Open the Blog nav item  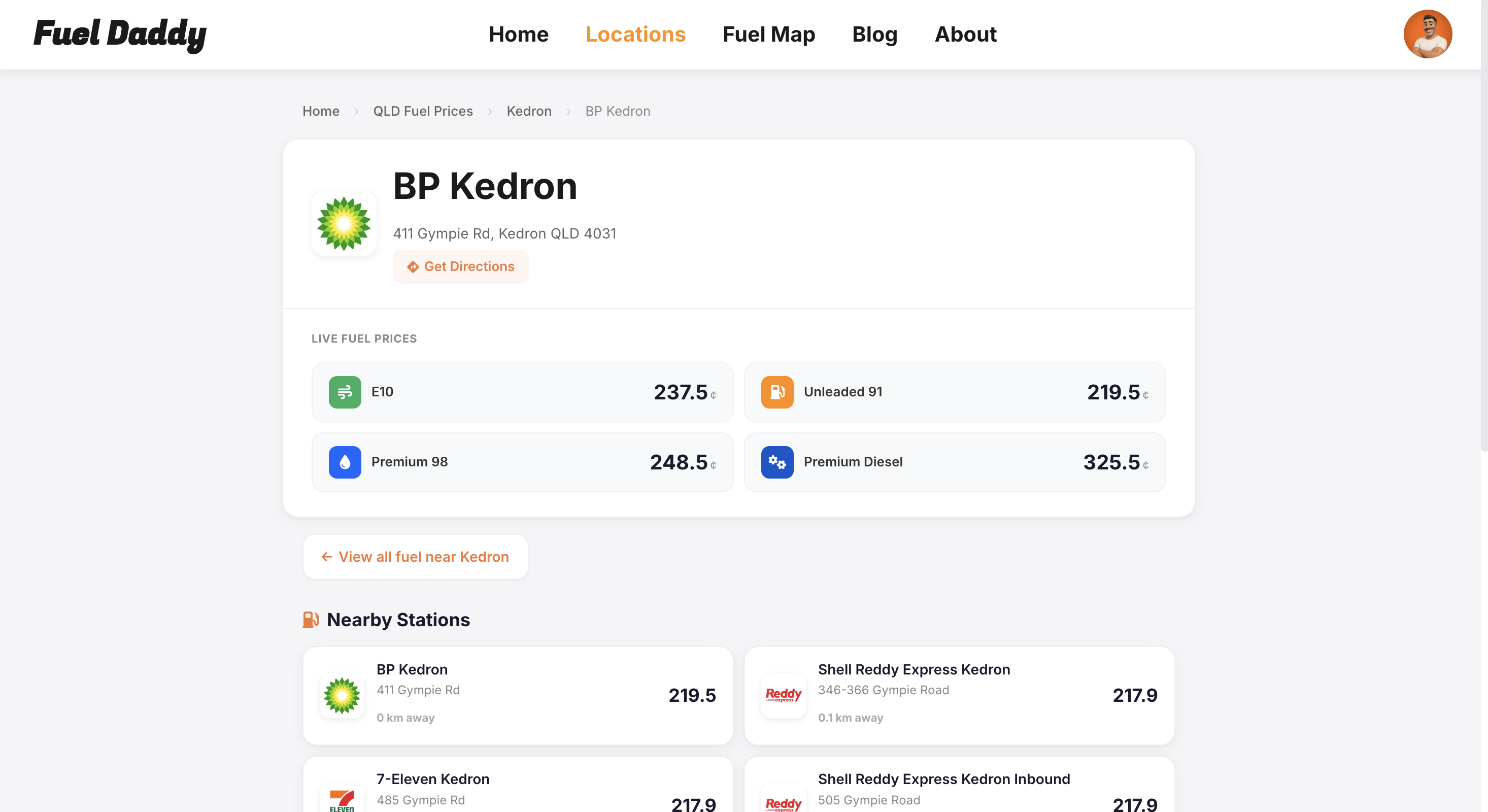coord(874,34)
